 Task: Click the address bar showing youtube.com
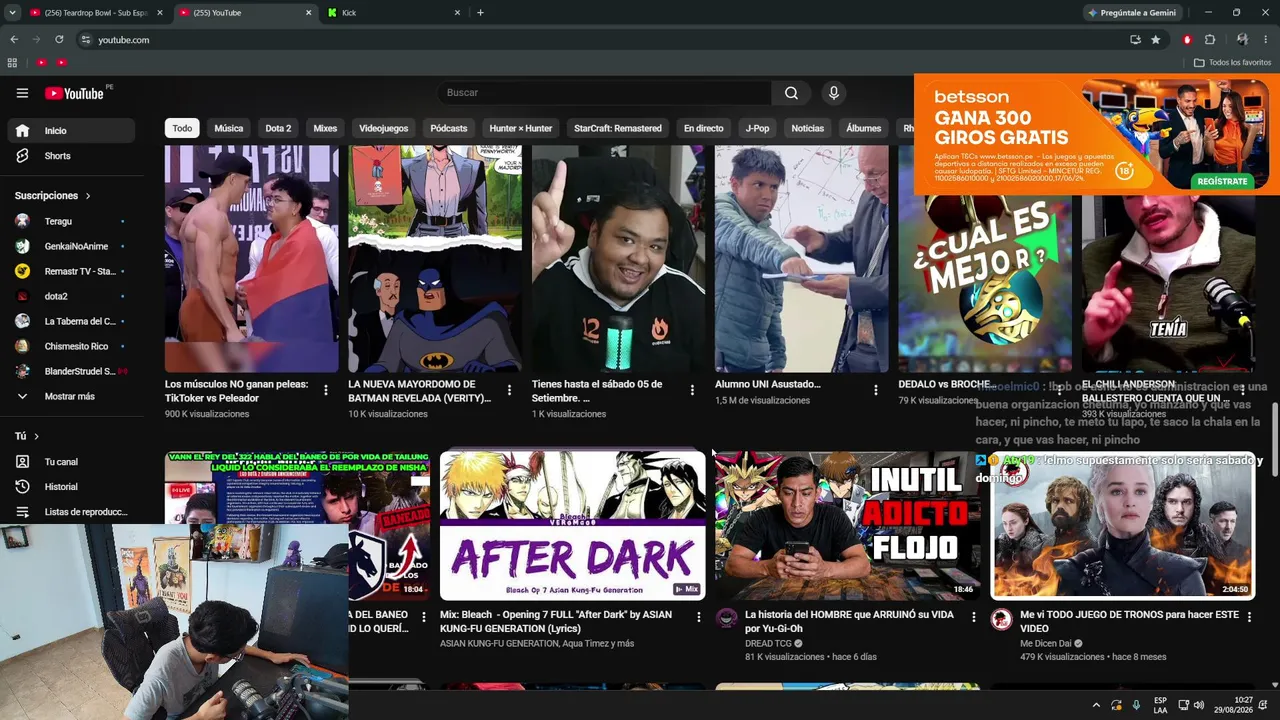coord(600,40)
